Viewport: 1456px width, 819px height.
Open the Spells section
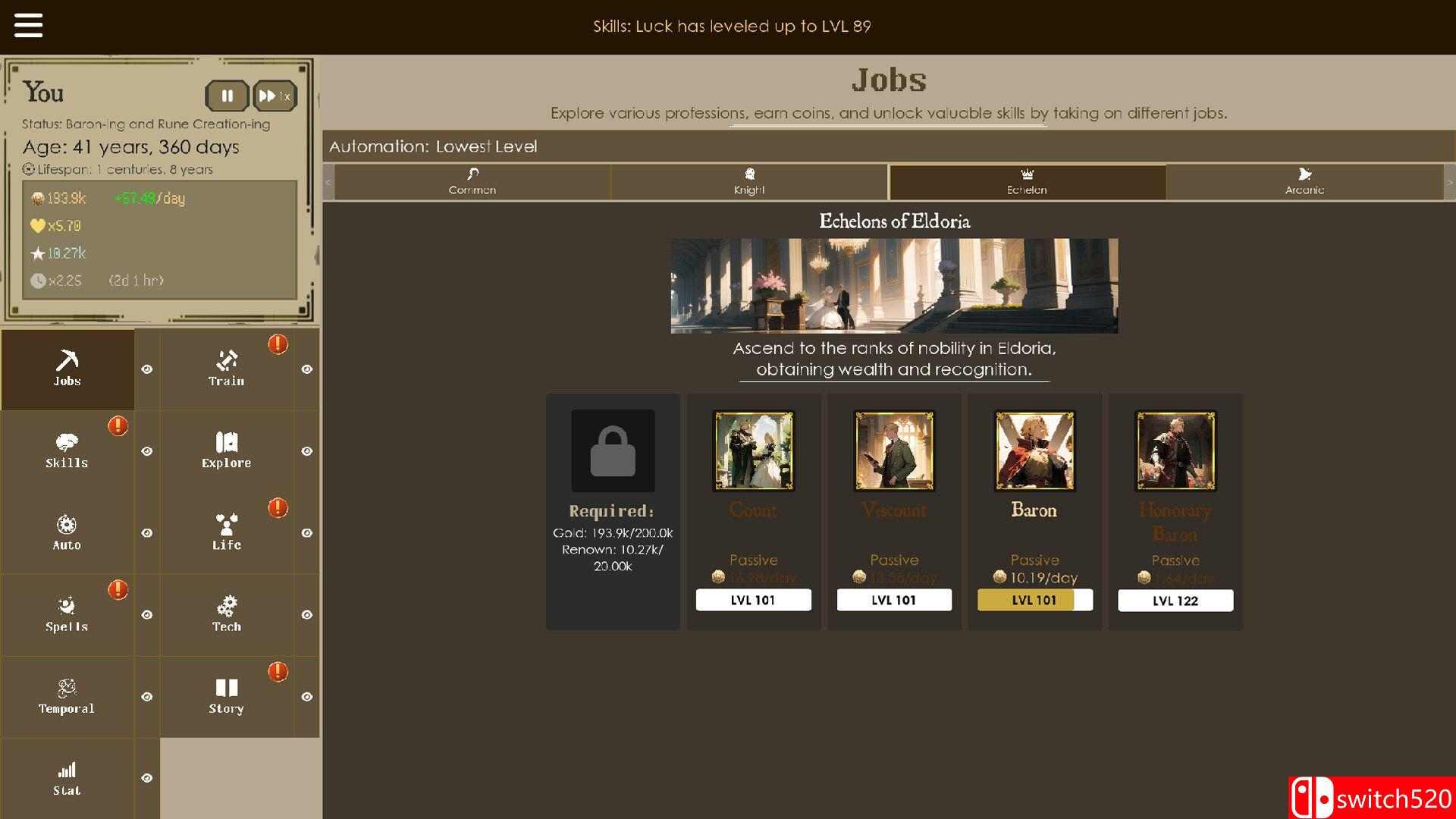coord(67,614)
